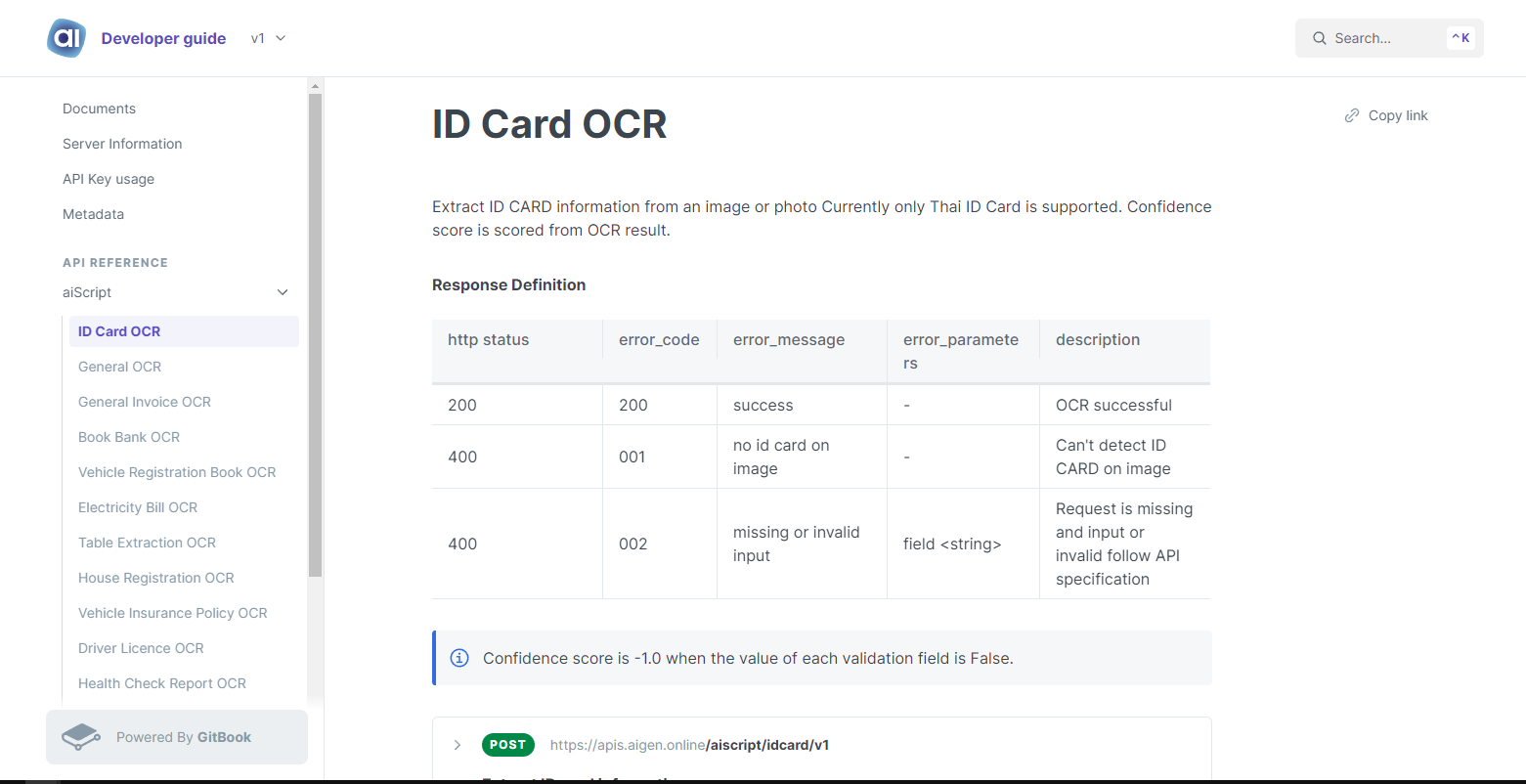Open Vehicle Registration Book OCR
This screenshot has width=1526, height=784.
point(177,472)
